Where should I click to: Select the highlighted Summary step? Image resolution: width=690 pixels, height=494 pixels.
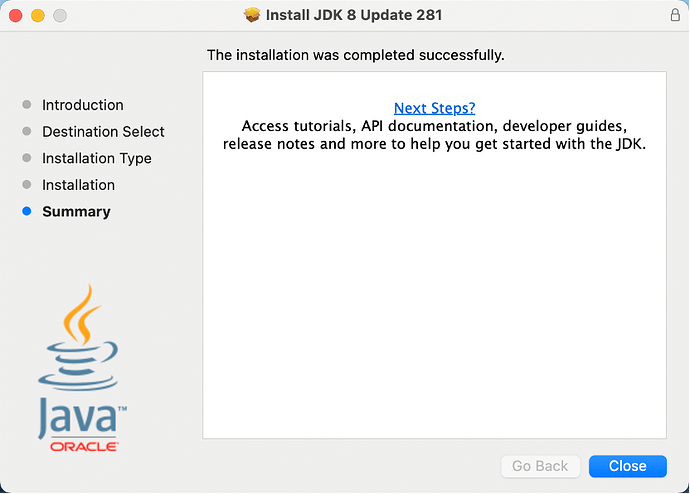pos(76,212)
